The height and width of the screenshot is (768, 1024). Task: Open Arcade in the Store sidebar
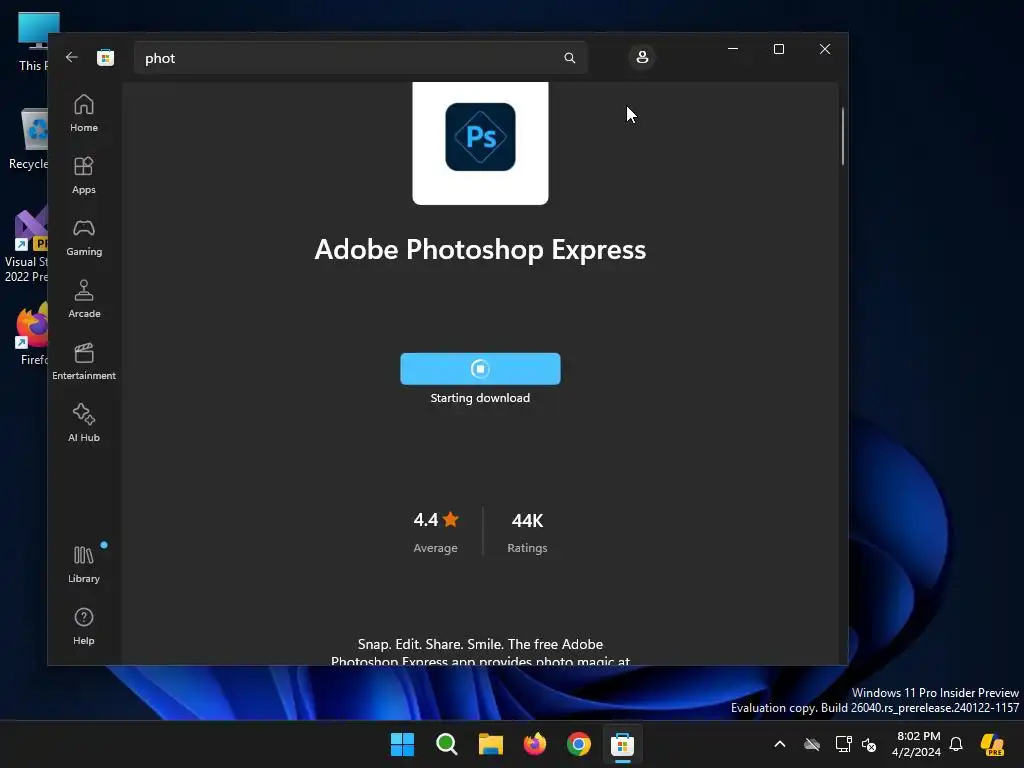[x=84, y=299]
